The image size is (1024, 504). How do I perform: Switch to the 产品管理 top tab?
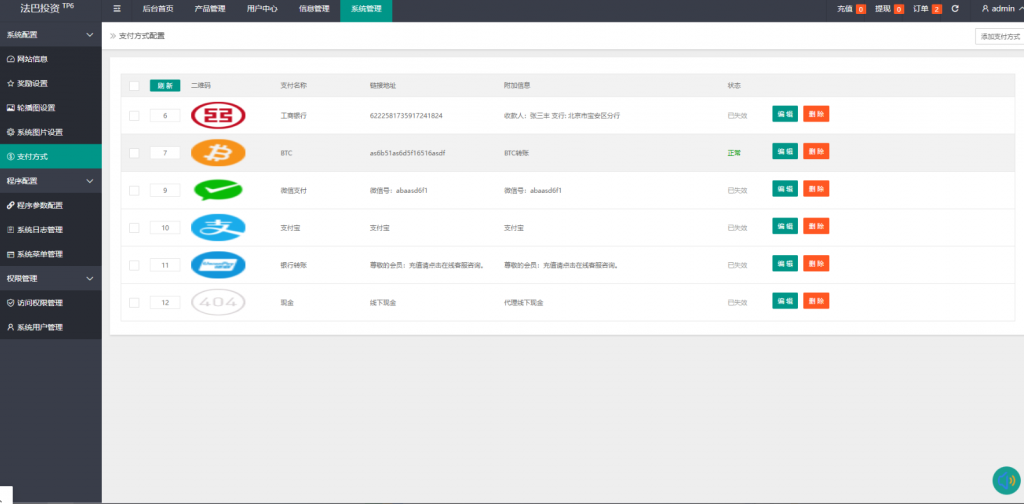(x=209, y=9)
